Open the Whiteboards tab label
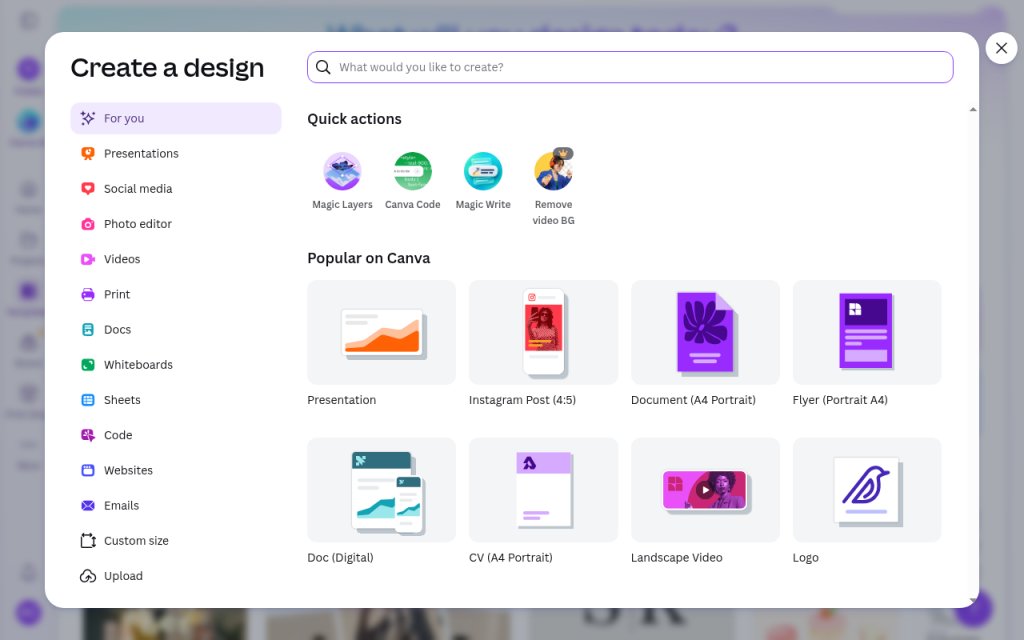The image size is (1024, 640). pyautogui.click(x=138, y=365)
